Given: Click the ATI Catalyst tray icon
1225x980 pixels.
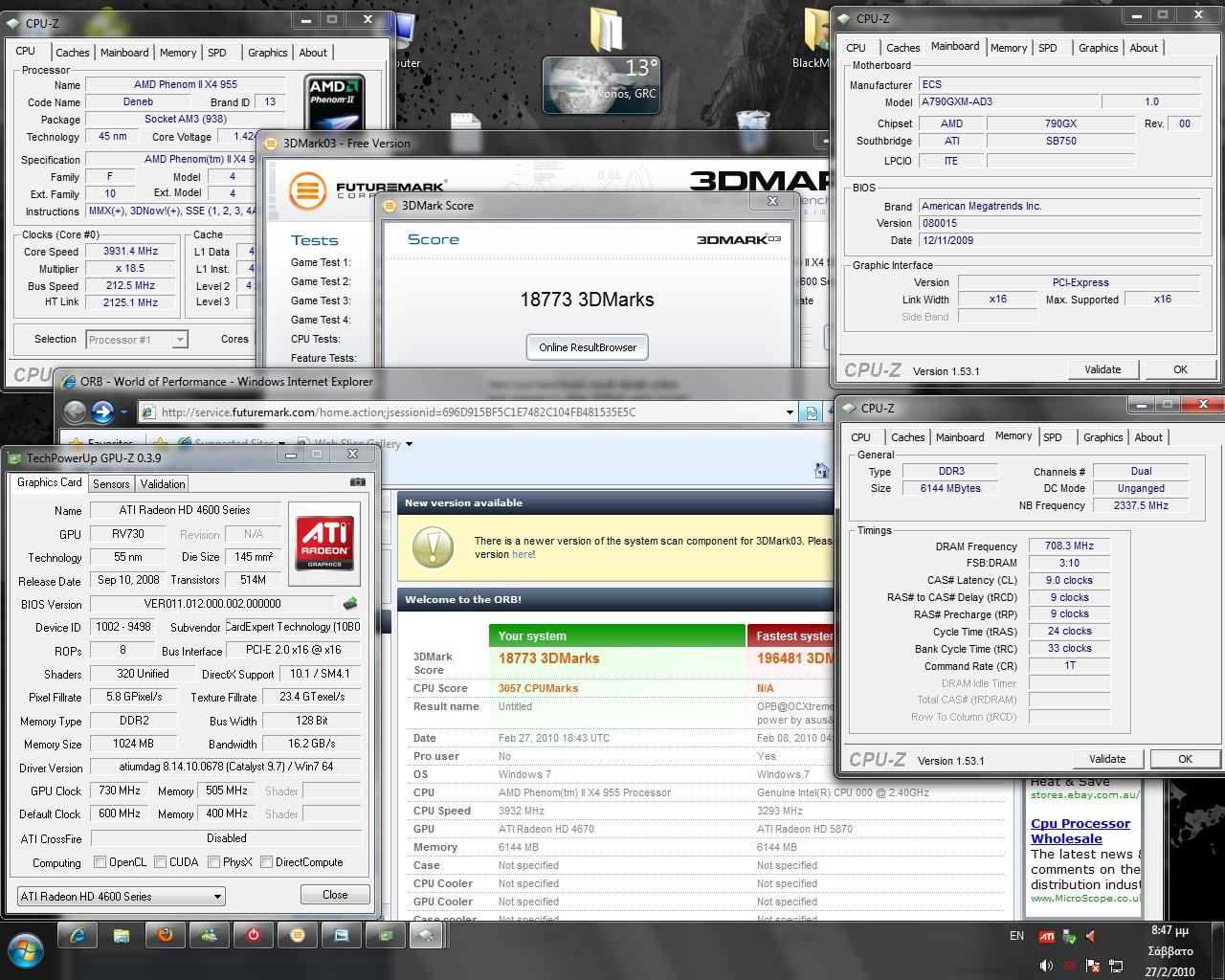Looking at the screenshot, I should coord(1047,936).
